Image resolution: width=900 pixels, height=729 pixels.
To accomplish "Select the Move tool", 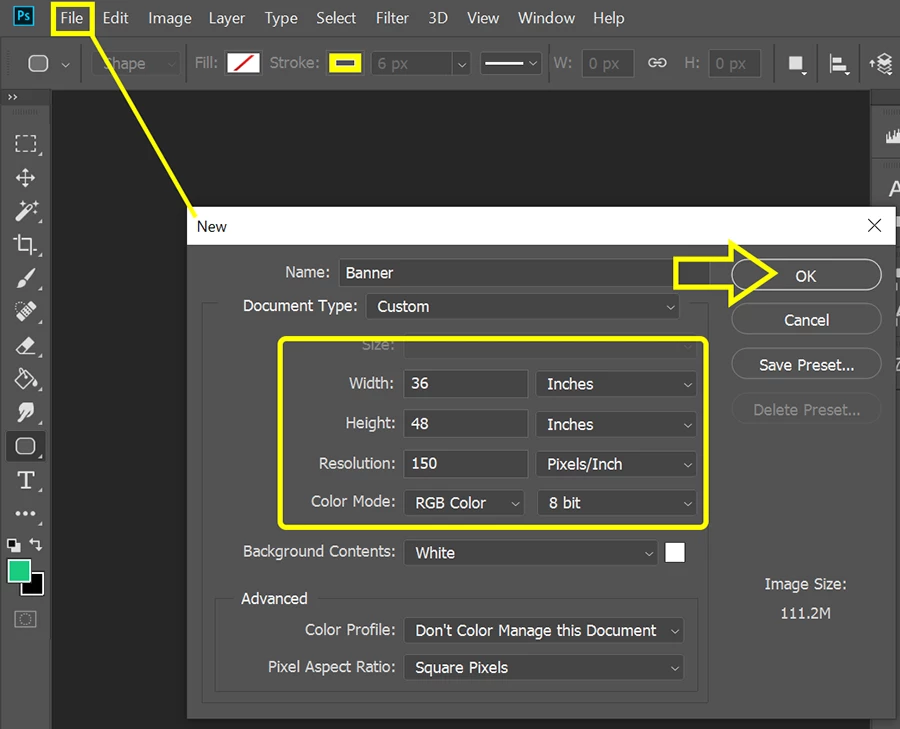I will pyautogui.click(x=25, y=178).
